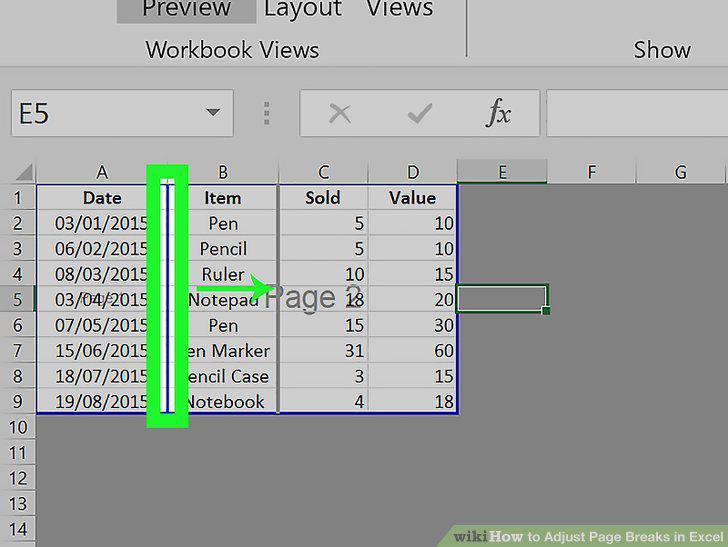728x547 pixels.
Task: Click the Page Layout view button
Action: point(303,9)
